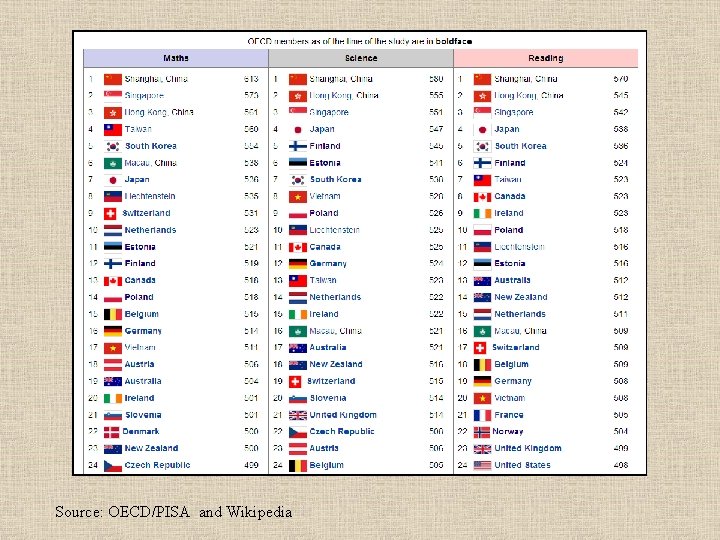Click New Zealand flag in Reading column

pos(482,298)
